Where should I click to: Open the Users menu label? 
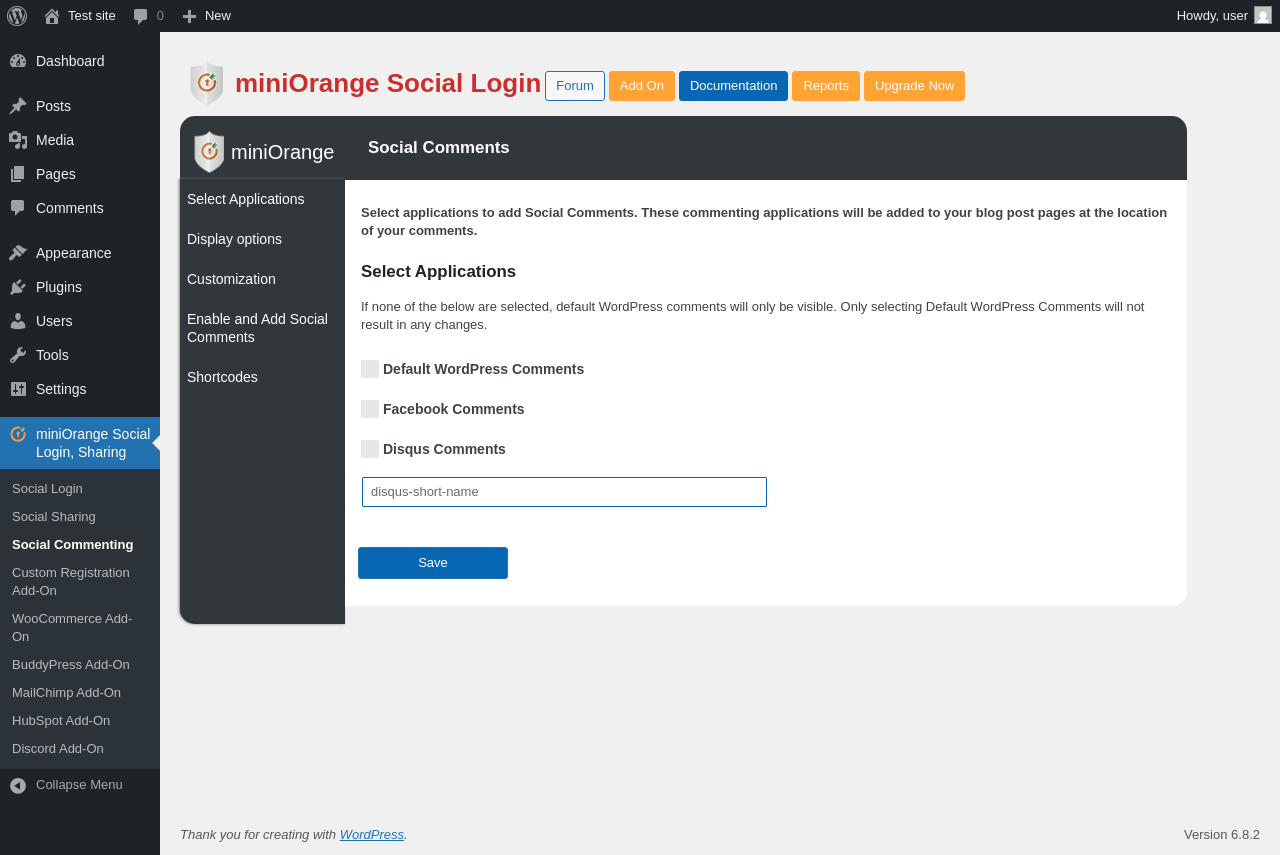pyautogui.click(x=54, y=321)
